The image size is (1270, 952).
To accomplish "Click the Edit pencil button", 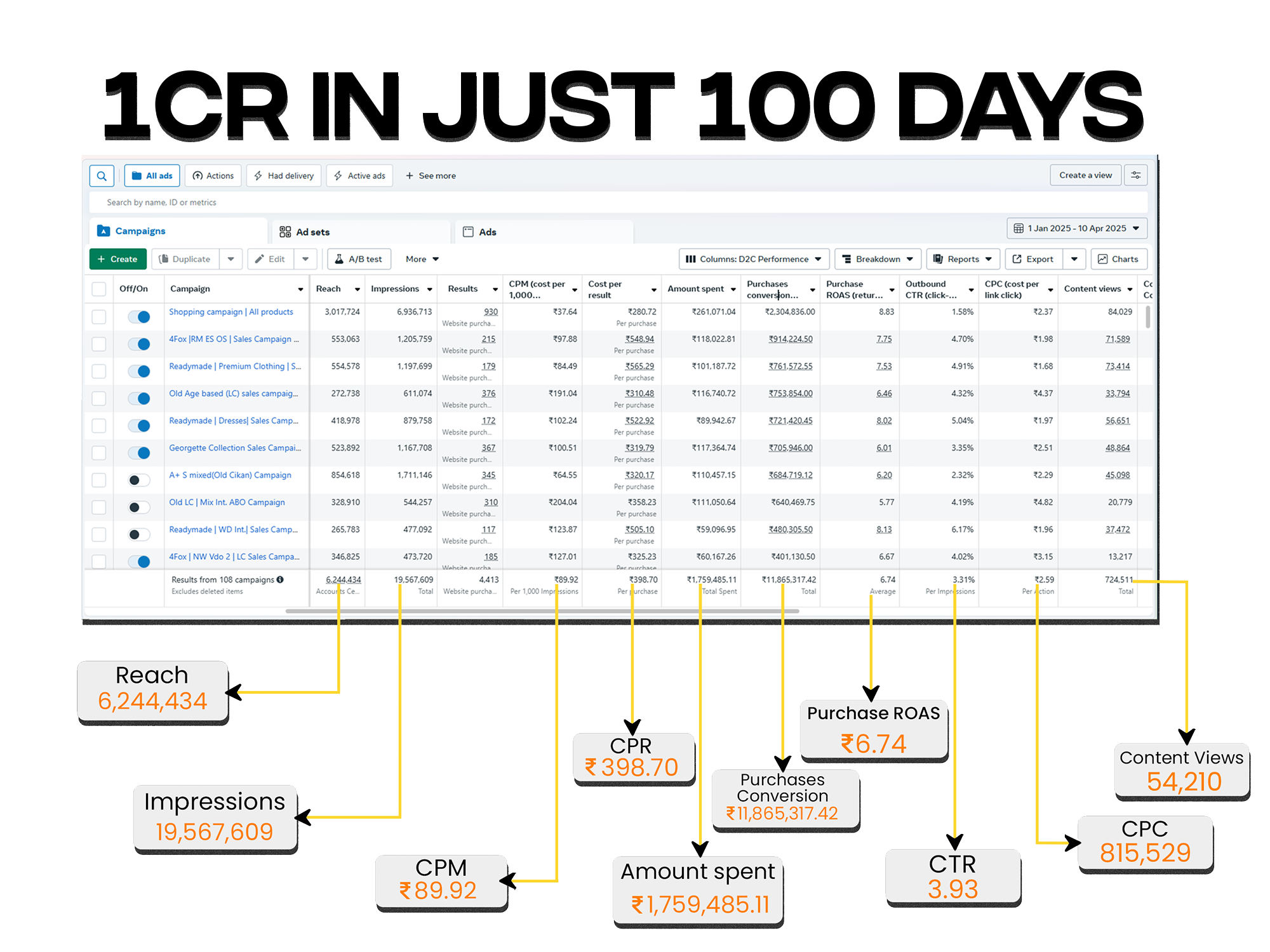I will coord(271,259).
